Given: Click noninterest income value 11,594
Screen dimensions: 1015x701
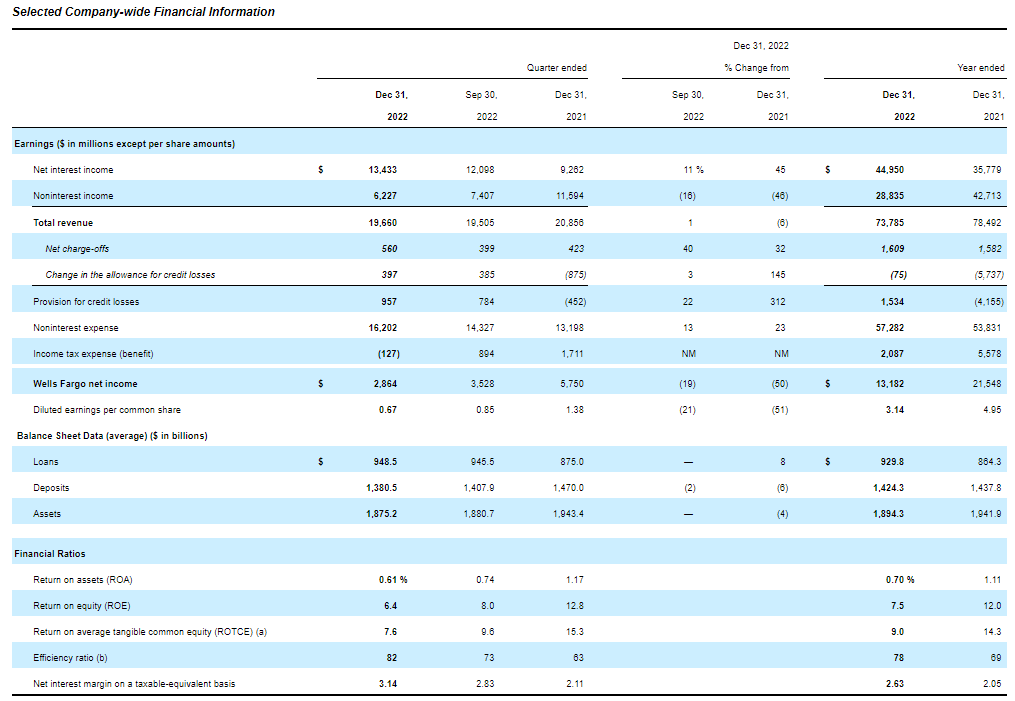Looking at the screenshot, I should (570, 195).
